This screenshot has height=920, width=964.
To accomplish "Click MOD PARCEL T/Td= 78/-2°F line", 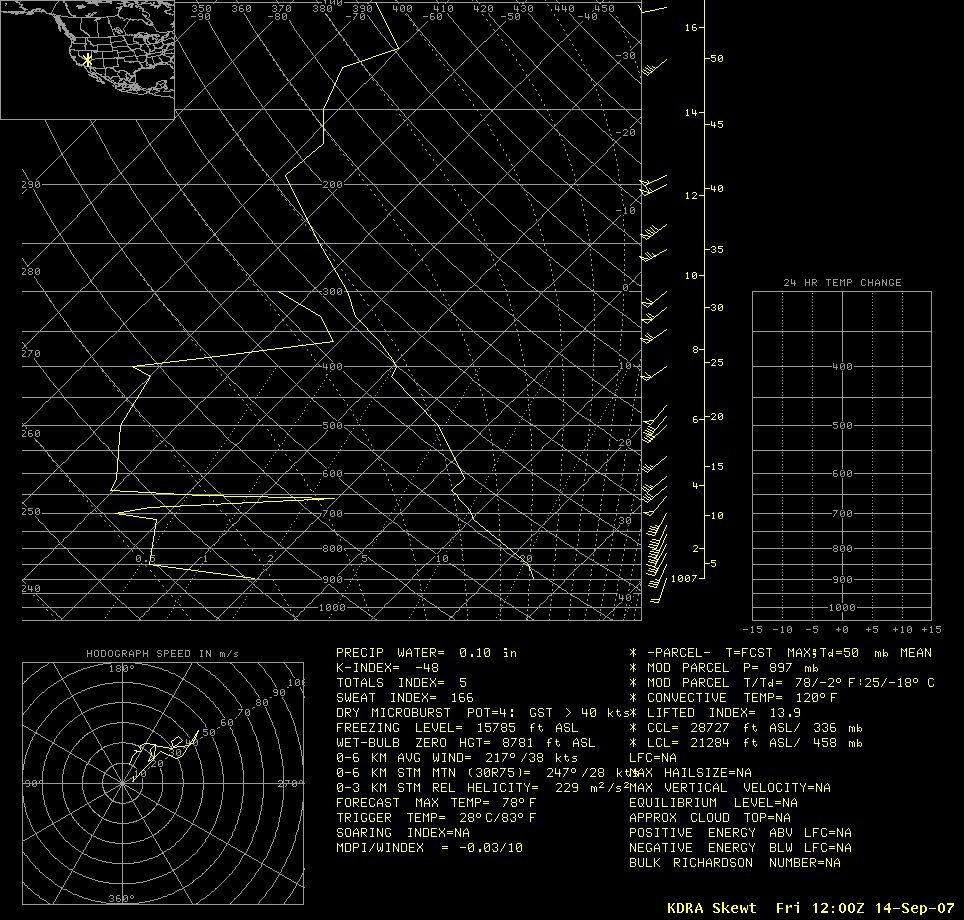I will (x=781, y=683).
